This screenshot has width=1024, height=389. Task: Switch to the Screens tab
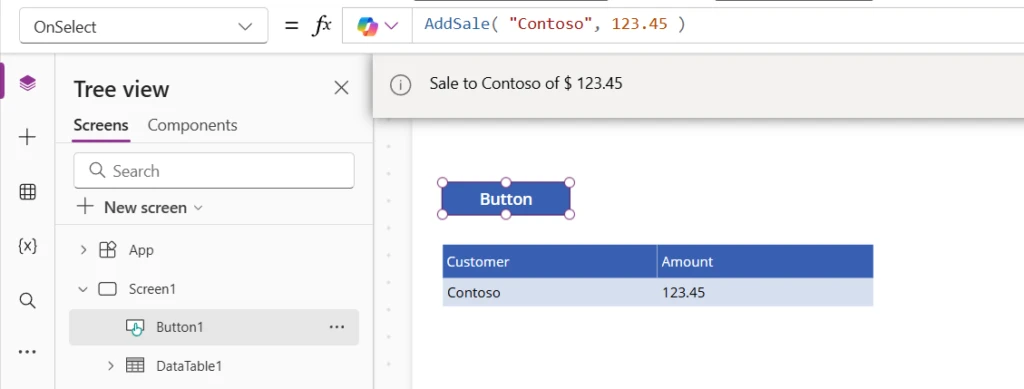pyautogui.click(x=101, y=125)
